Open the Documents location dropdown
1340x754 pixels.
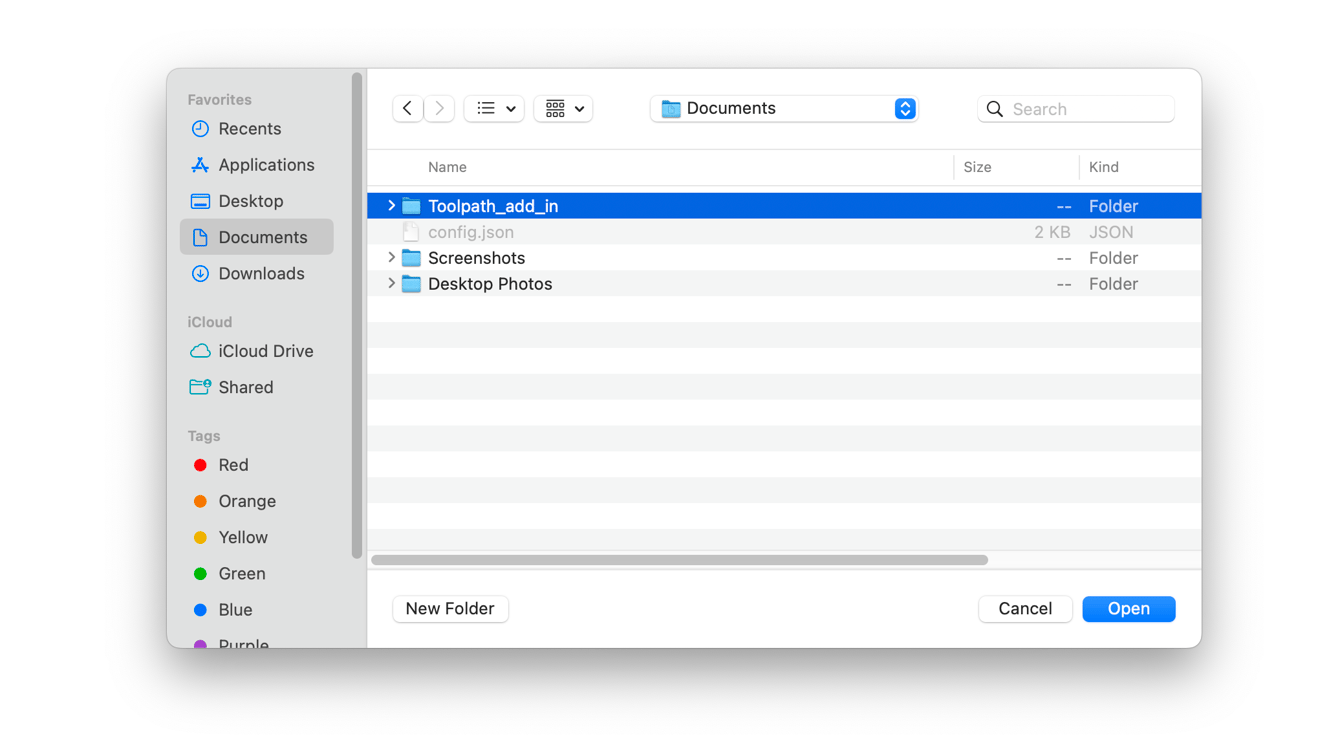point(784,108)
